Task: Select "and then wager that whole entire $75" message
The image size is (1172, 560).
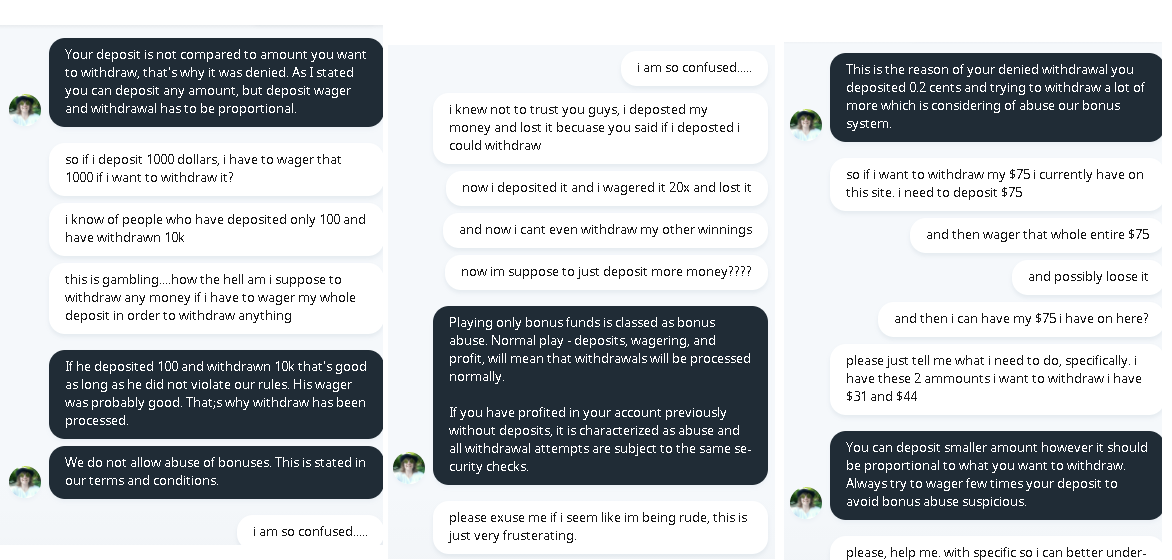Action: coord(1037,235)
